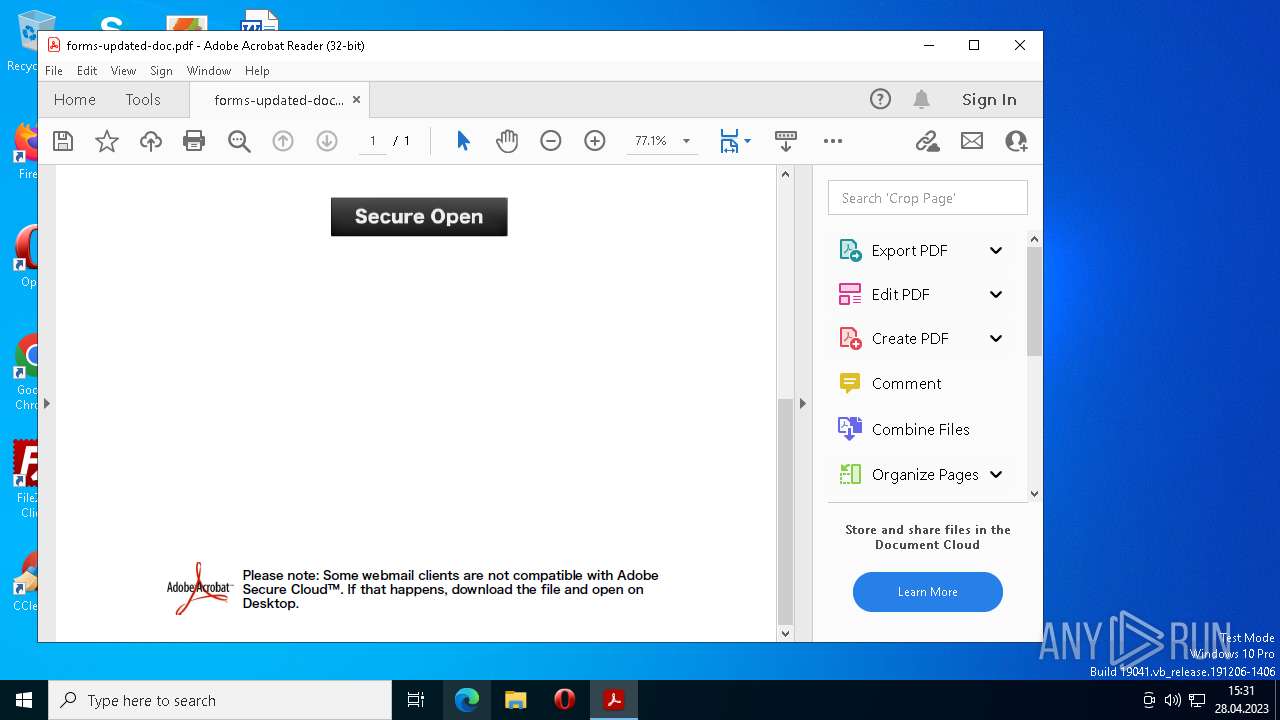Viewport: 1280px width, 720px height.
Task: Save the PDF file with the floppy icon
Action: [63, 141]
